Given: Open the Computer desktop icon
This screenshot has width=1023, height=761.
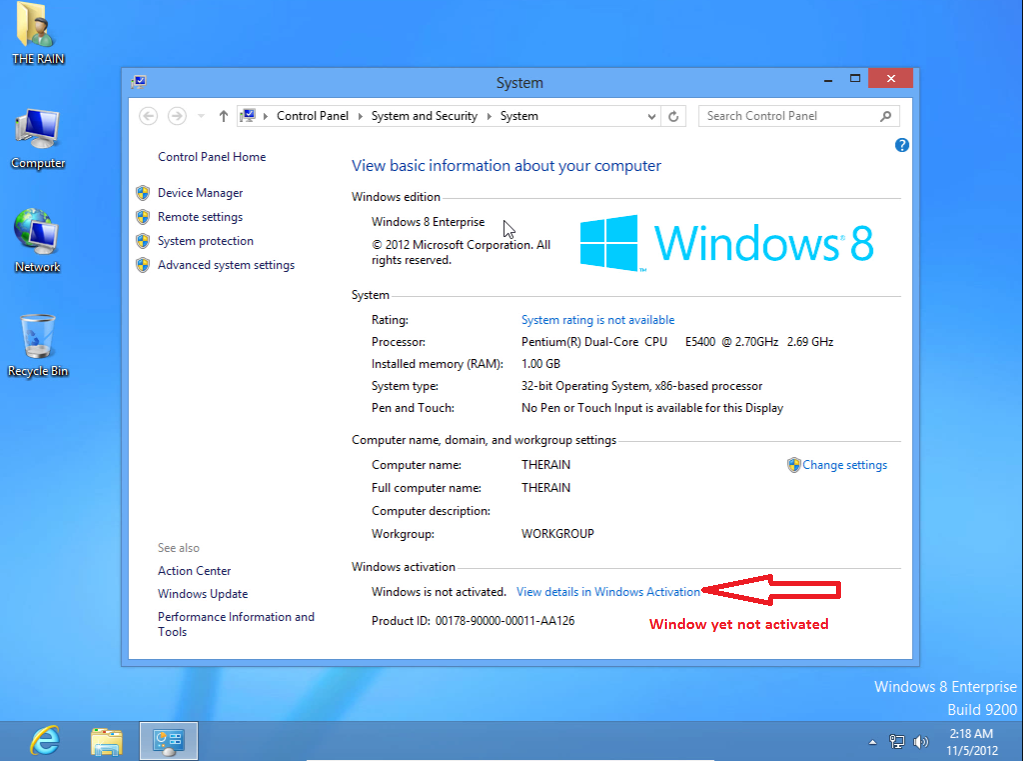Looking at the screenshot, I should click(38, 138).
